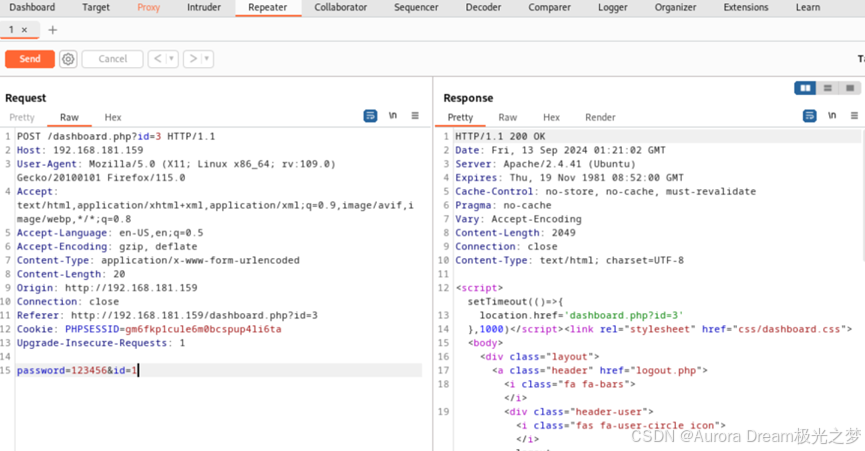Click the css/dashboard.css href value

pyautogui.click(x=789, y=329)
